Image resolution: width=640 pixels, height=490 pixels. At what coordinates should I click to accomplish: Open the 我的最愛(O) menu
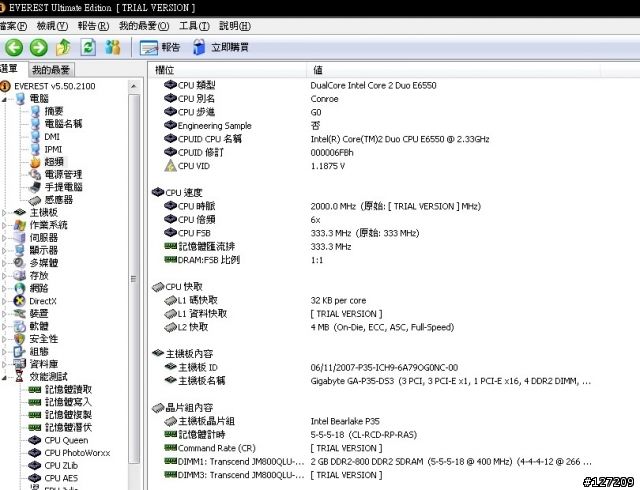144,26
